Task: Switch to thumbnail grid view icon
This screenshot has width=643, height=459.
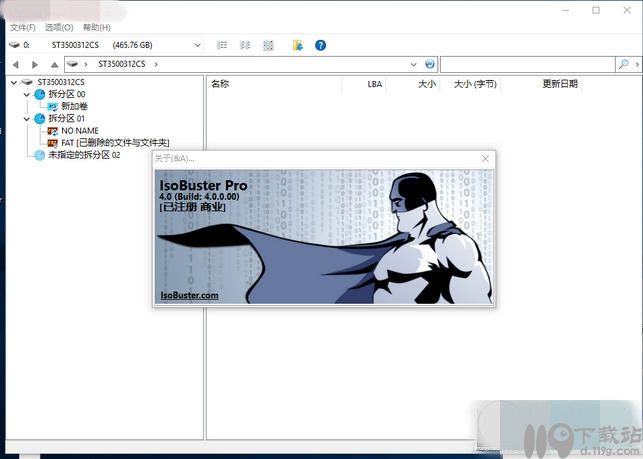Action: 268,45
